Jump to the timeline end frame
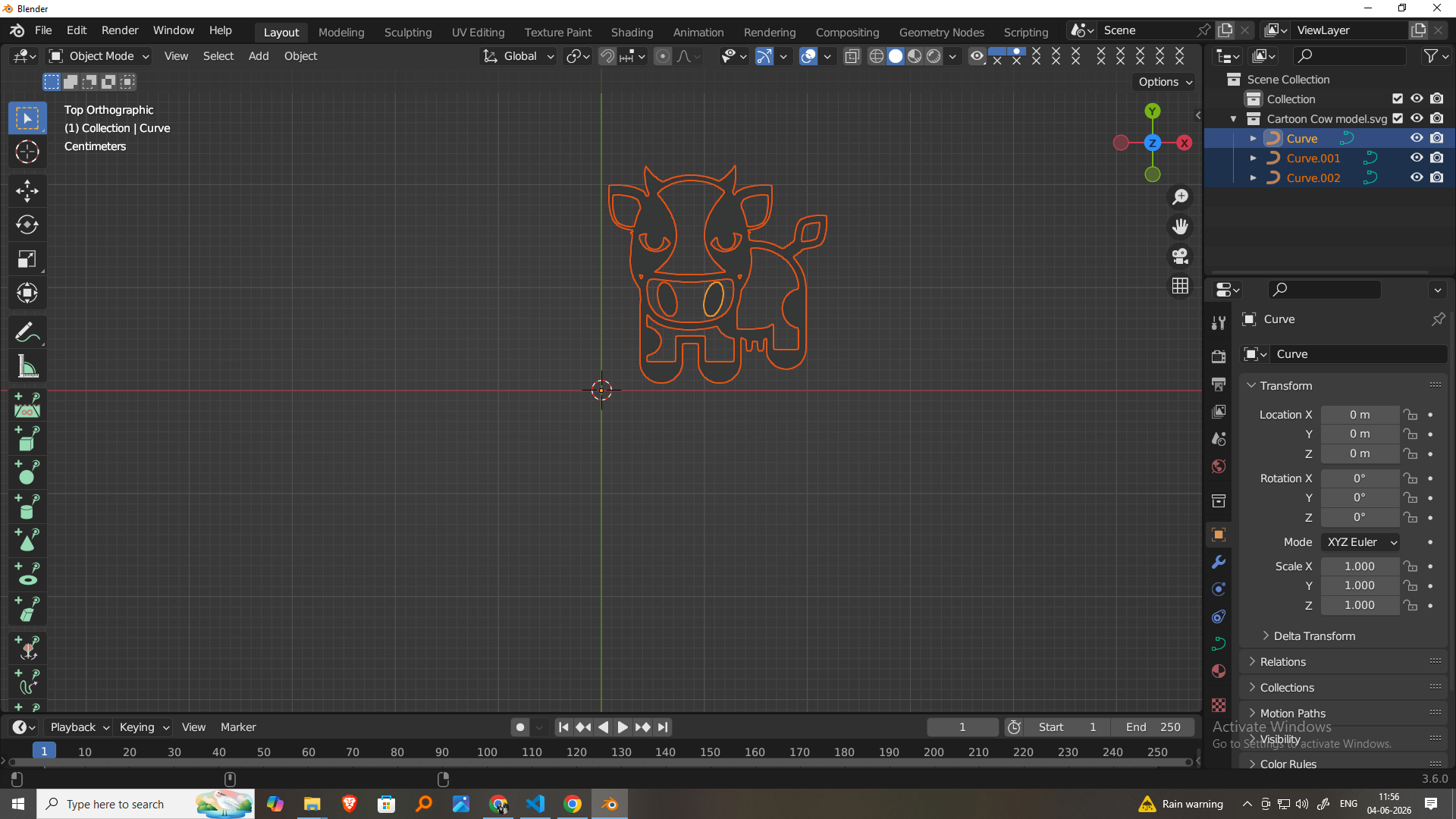Viewport: 1456px width, 819px height. point(663,727)
